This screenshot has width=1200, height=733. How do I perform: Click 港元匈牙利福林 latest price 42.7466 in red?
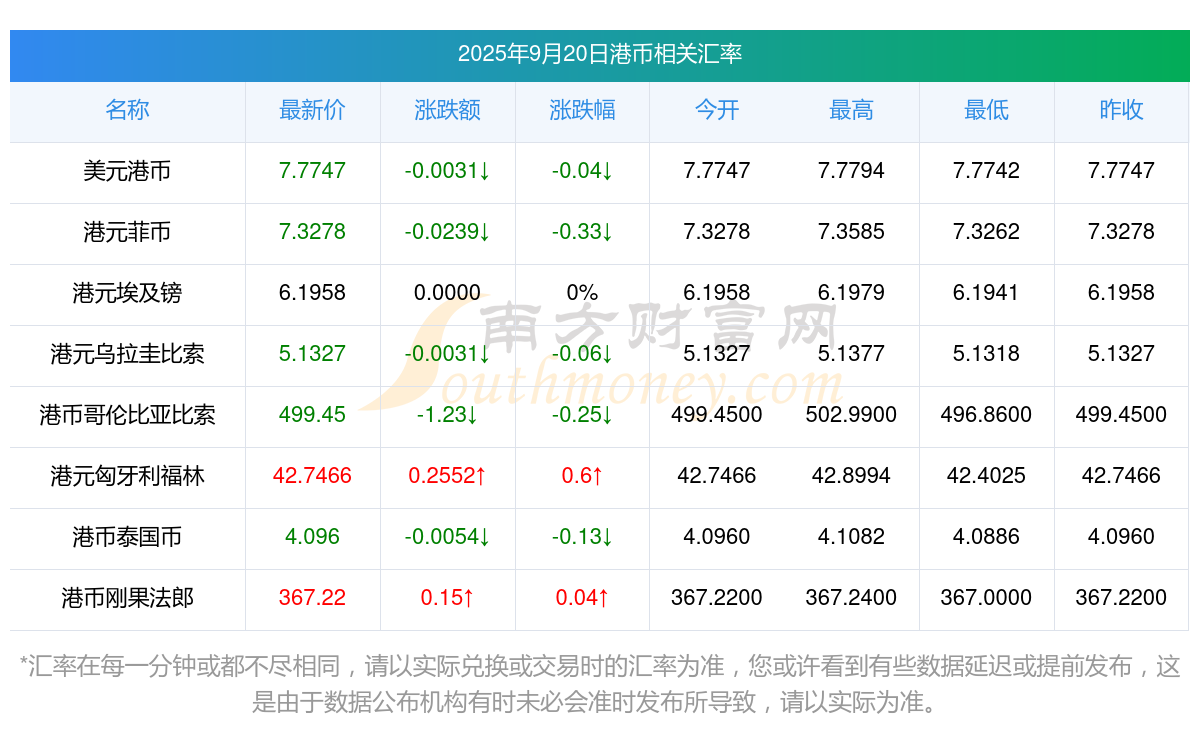pyautogui.click(x=313, y=476)
